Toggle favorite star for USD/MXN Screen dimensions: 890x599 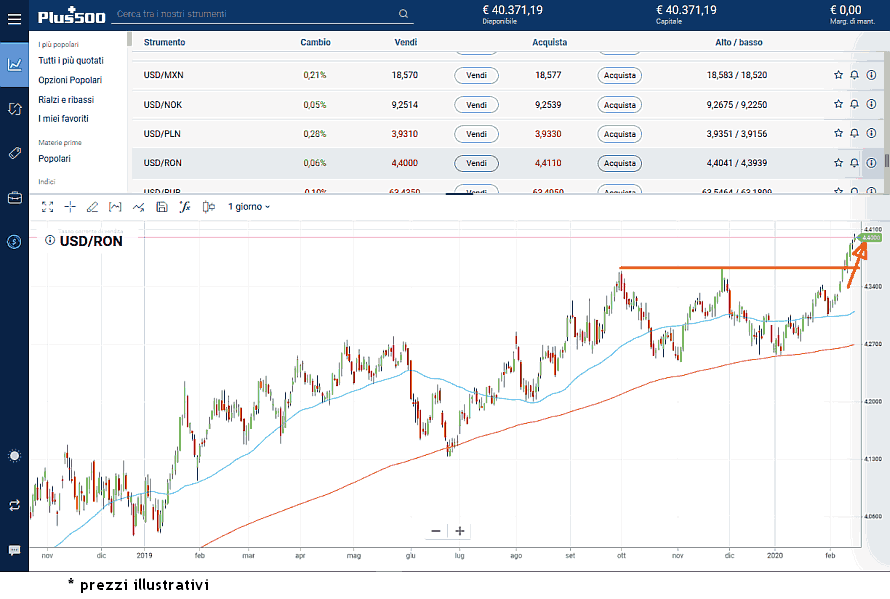click(838, 75)
